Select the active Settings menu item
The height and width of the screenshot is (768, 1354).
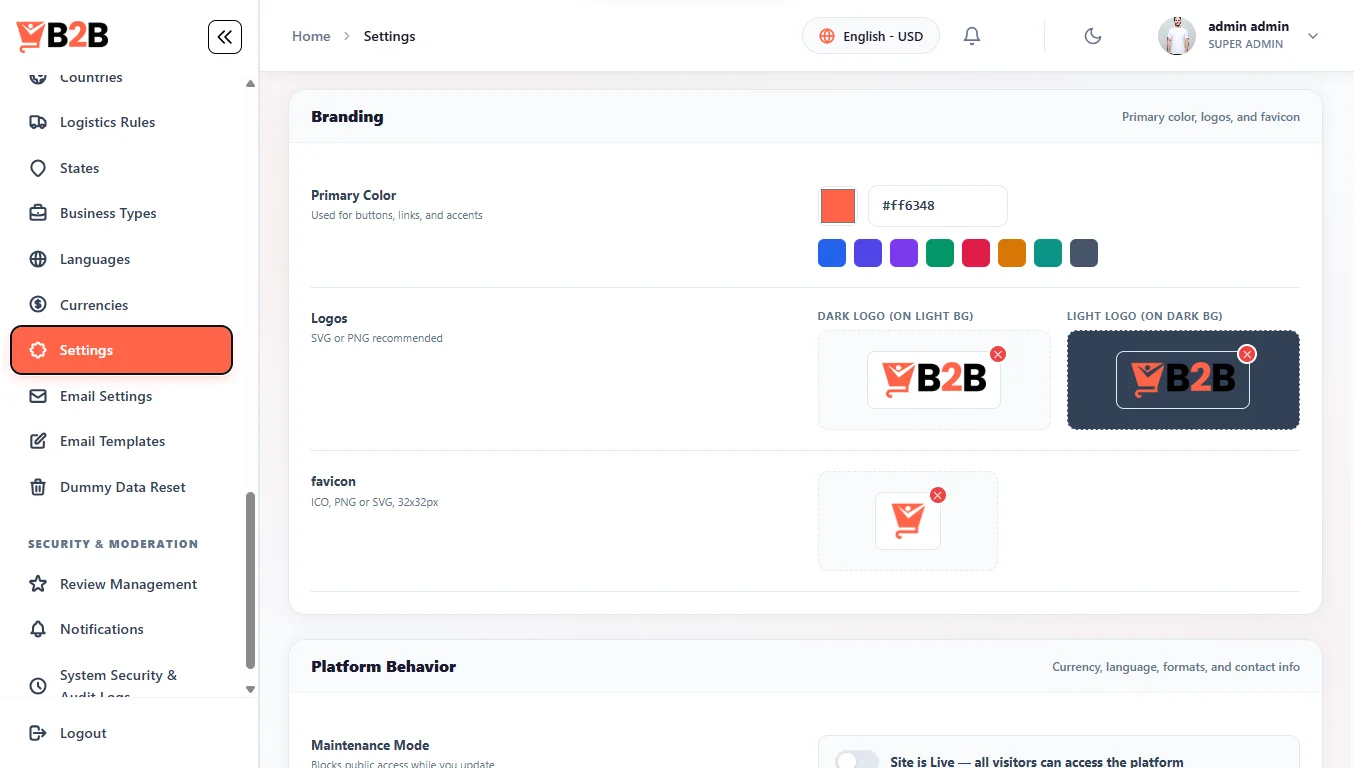tap(121, 350)
